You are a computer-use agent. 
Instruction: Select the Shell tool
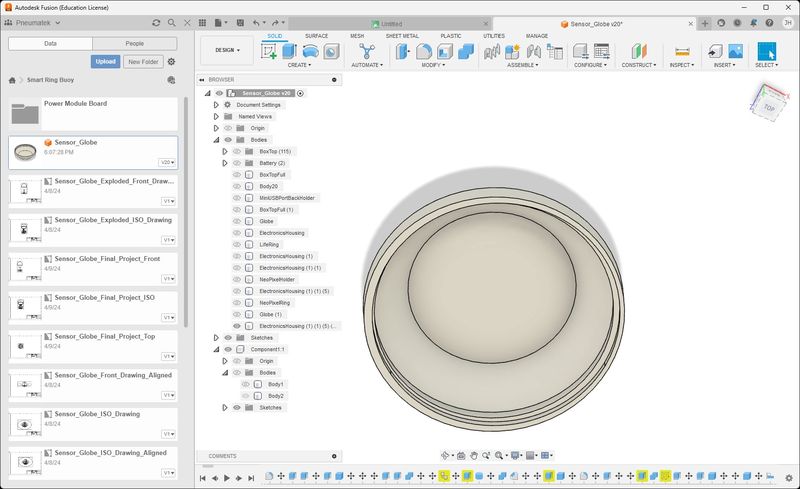point(444,52)
